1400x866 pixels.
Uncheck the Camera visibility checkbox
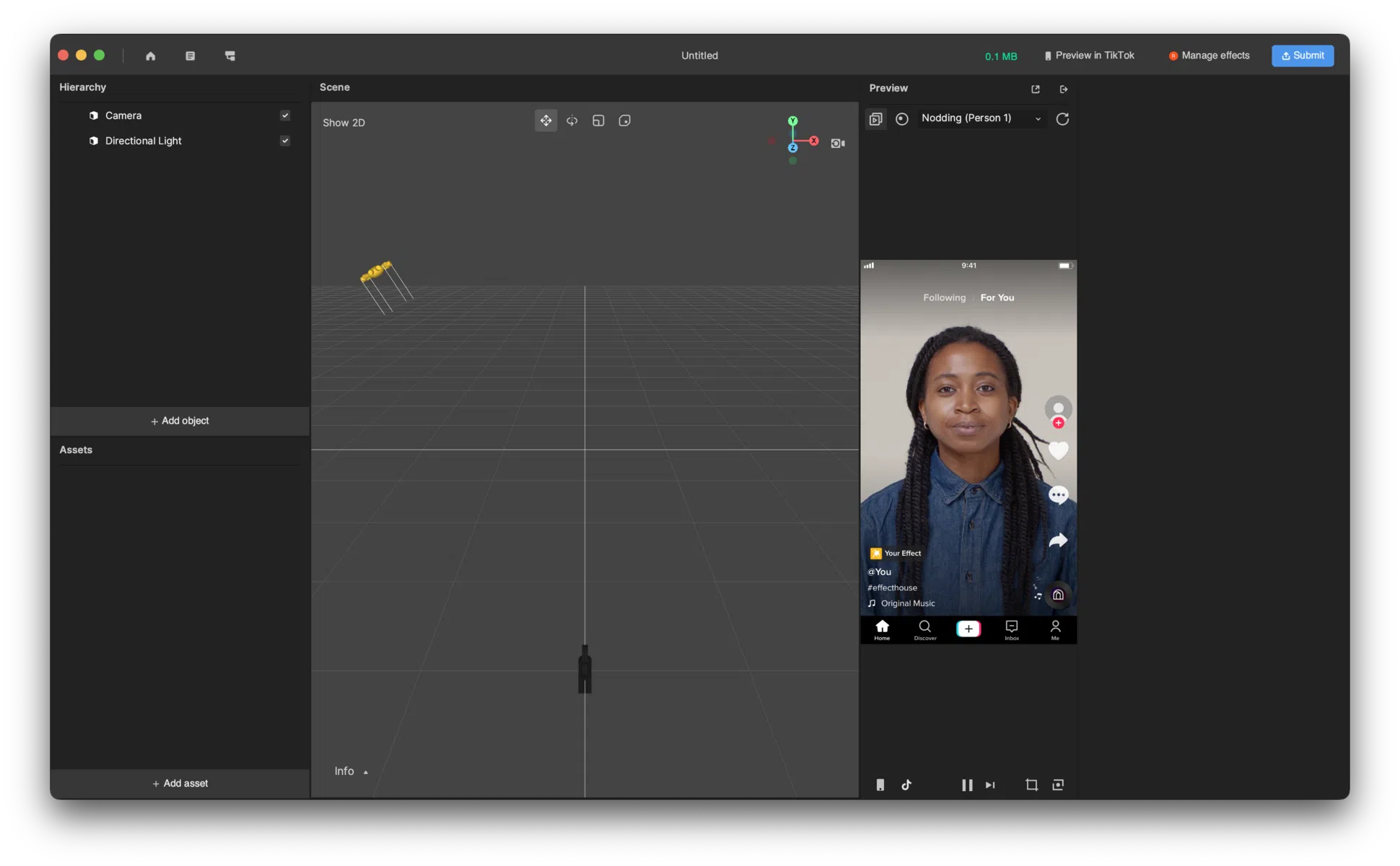285,115
